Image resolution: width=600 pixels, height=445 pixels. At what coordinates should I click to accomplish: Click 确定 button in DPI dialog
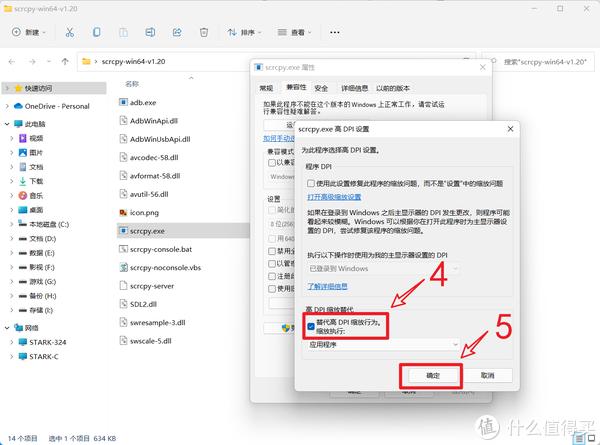[433, 376]
